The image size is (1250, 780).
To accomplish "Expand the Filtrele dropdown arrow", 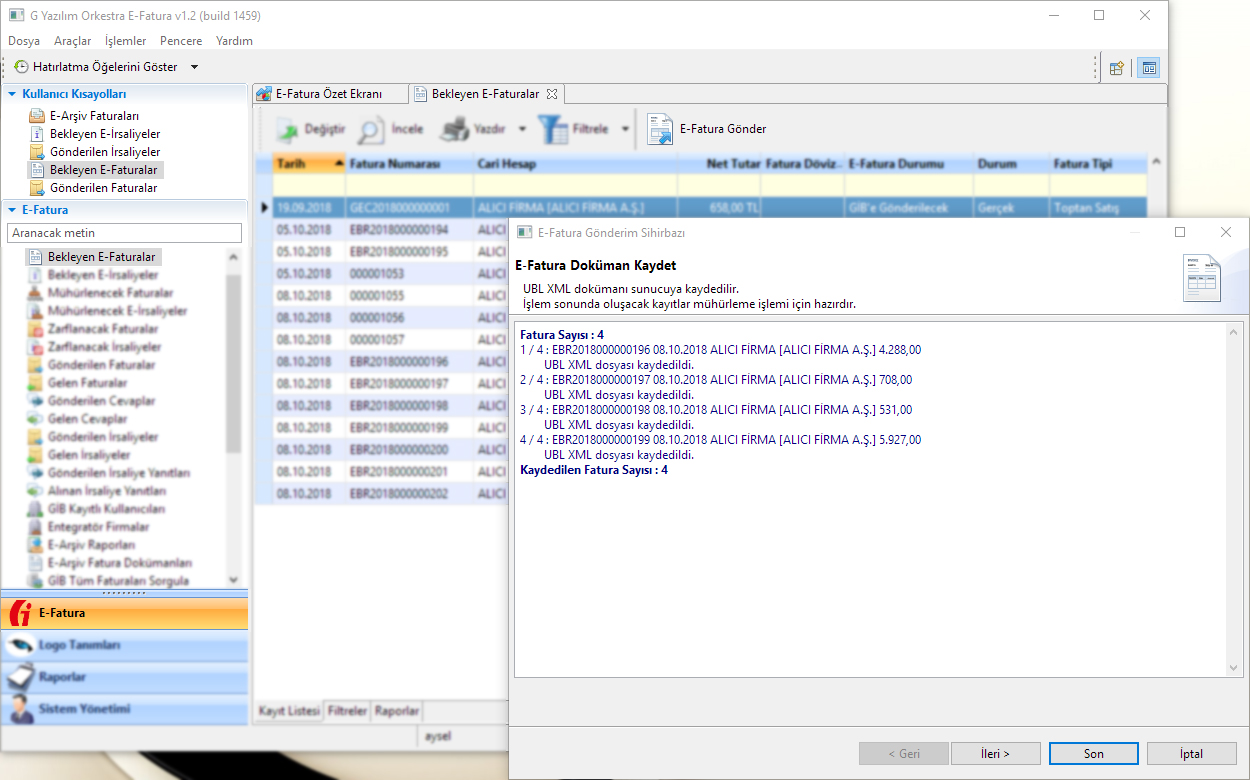I will (625, 130).
